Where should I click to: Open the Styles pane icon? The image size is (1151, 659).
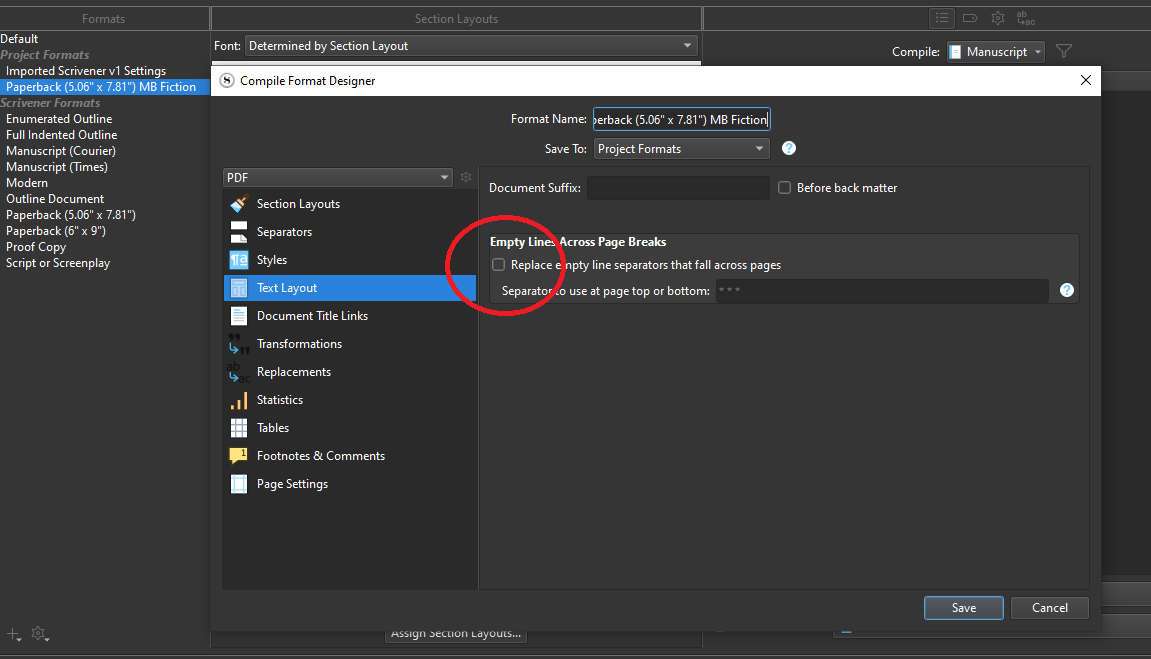click(239, 260)
